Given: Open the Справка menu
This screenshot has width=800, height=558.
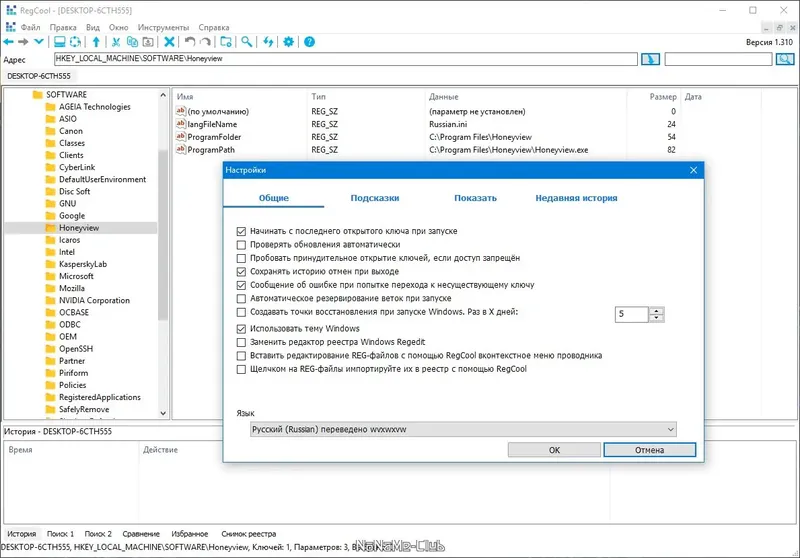Looking at the screenshot, I should pos(214,28).
